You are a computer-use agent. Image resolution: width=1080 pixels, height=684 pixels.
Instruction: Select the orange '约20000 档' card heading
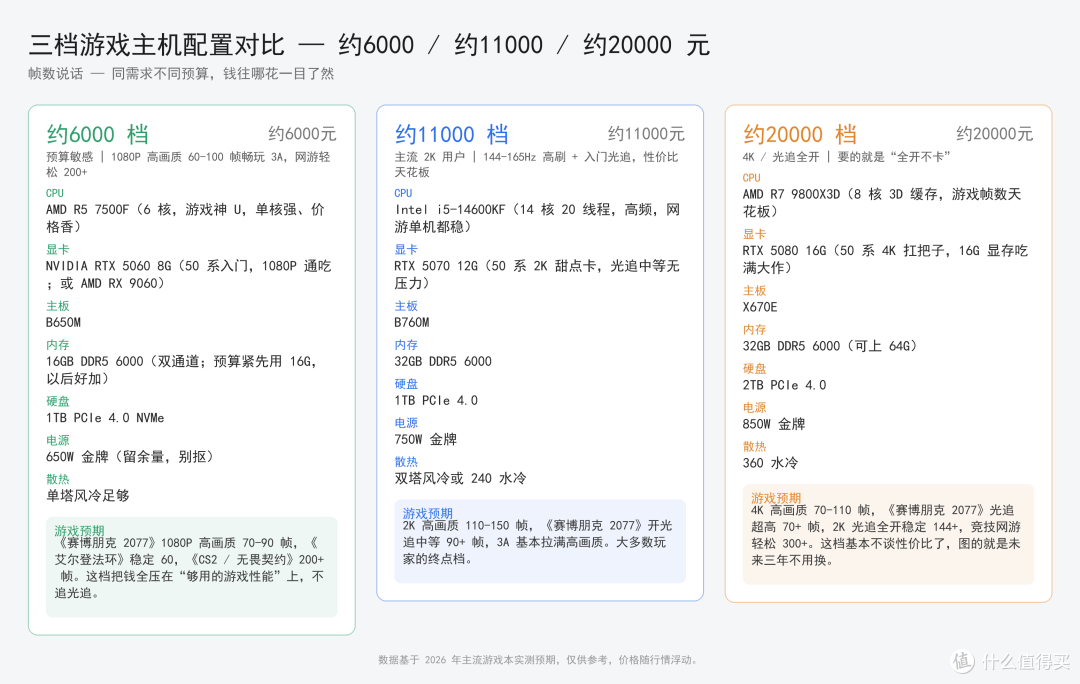pos(800,134)
